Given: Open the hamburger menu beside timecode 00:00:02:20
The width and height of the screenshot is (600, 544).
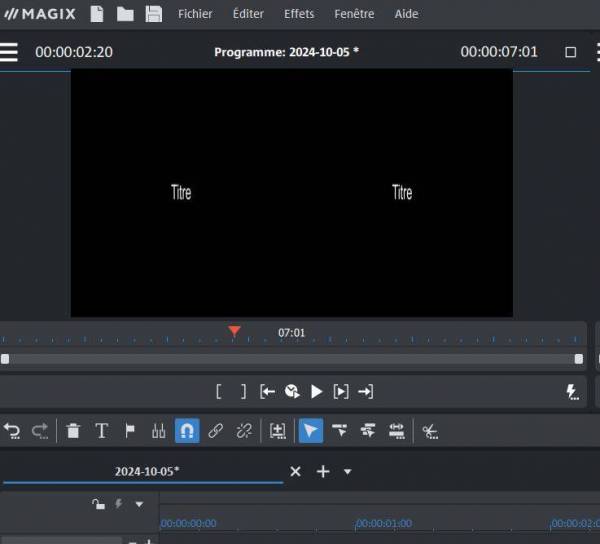Looking at the screenshot, I should tap(9, 52).
